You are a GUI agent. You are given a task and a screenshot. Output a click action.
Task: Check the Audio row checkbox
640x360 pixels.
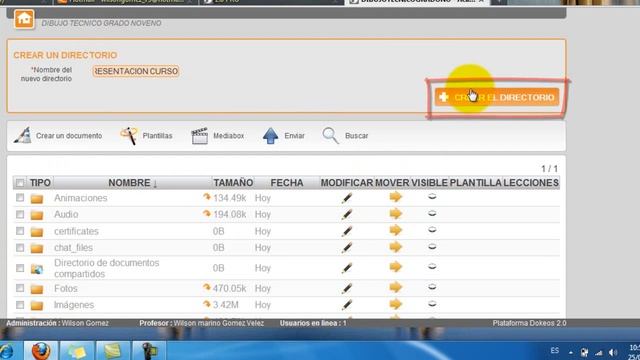(x=20, y=214)
